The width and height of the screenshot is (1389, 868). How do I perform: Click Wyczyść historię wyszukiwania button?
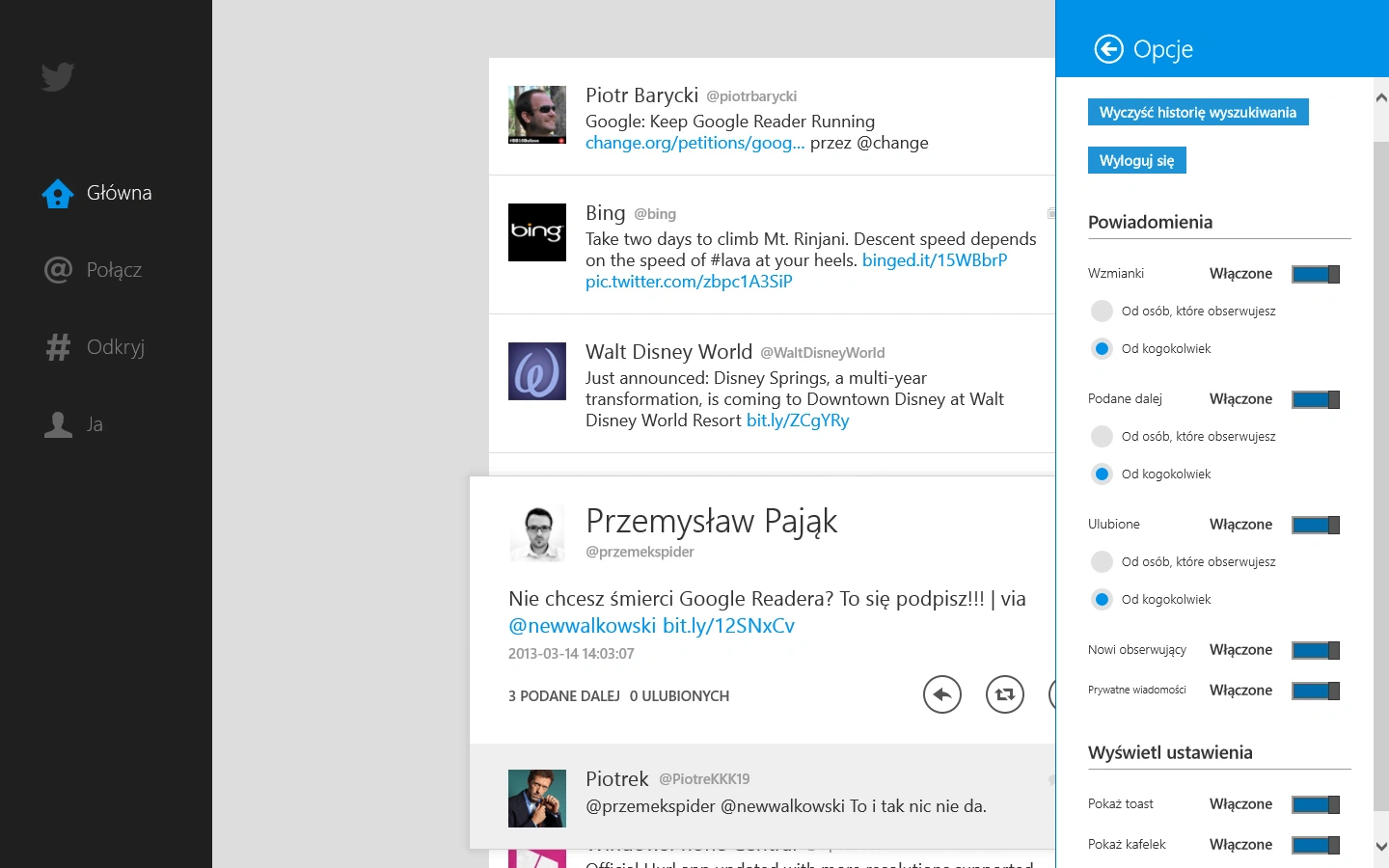click(1198, 112)
